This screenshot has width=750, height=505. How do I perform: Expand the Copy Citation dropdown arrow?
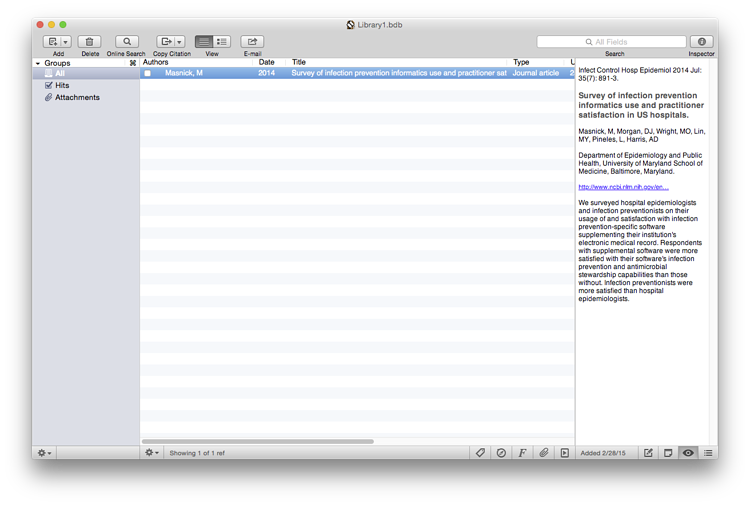point(180,42)
